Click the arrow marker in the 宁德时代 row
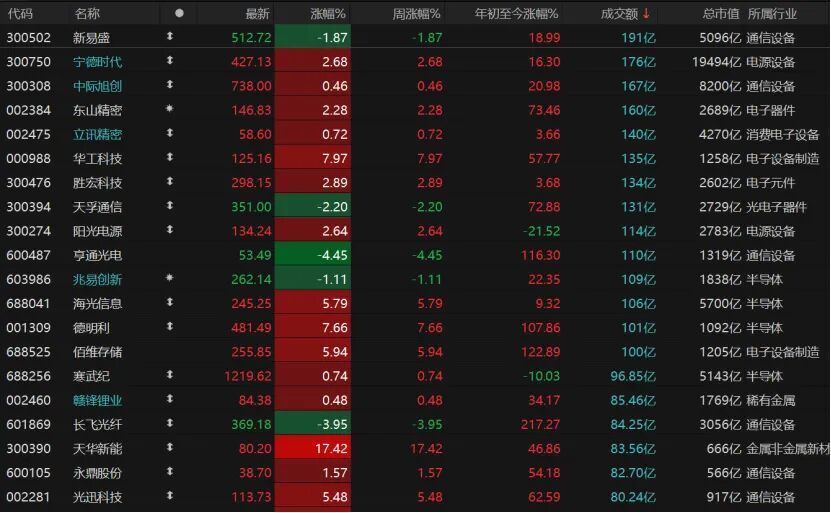This screenshot has width=831, height=513. click(x=170, y=61)
